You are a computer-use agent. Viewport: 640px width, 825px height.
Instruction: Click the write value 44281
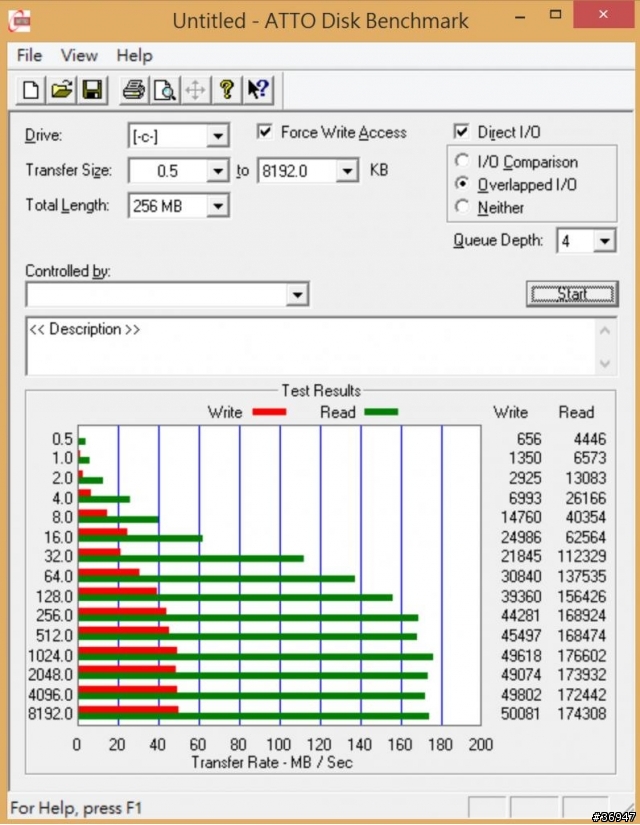(521, 615)
